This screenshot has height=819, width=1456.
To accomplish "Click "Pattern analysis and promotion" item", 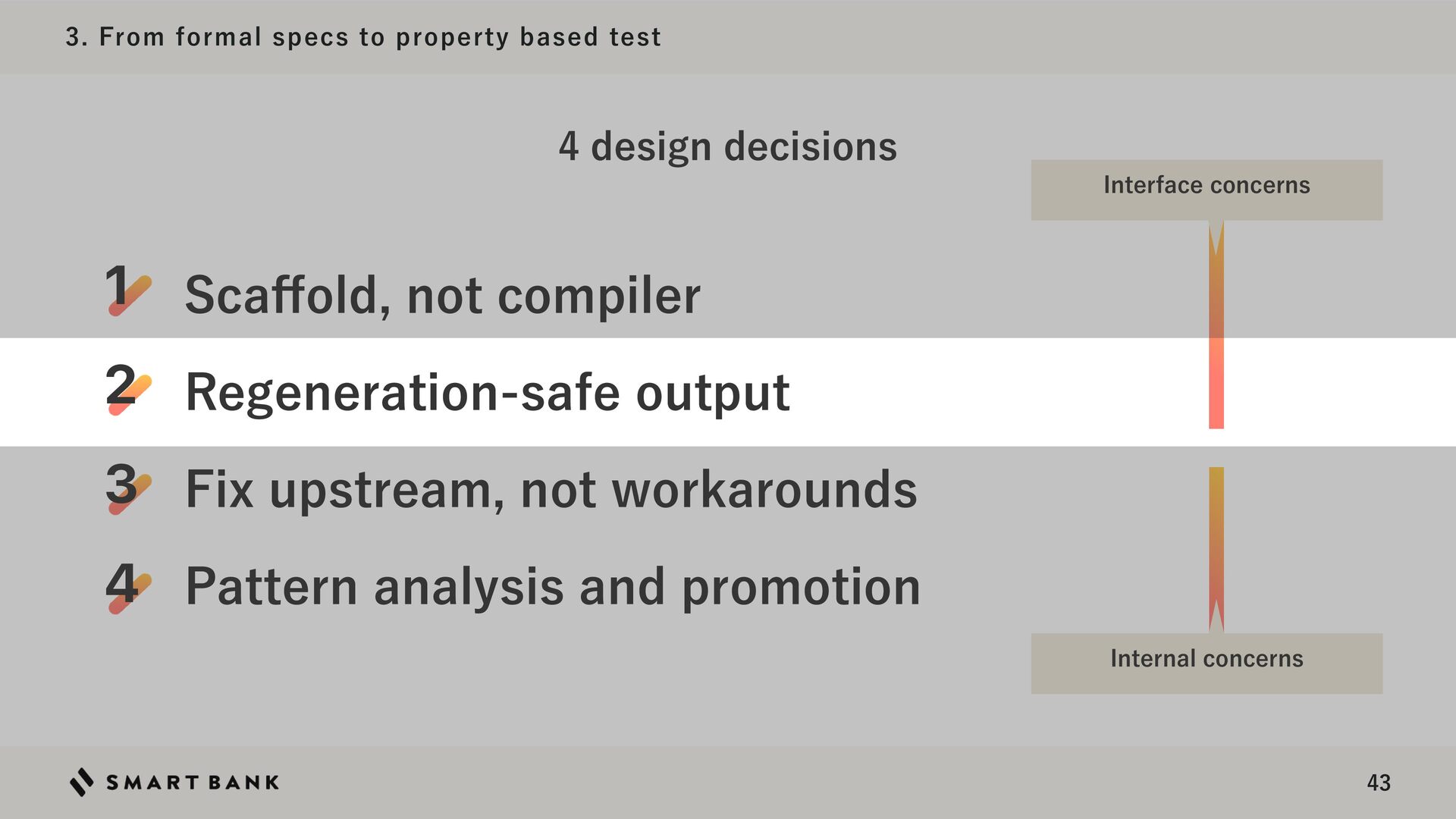I will point(552,587).
